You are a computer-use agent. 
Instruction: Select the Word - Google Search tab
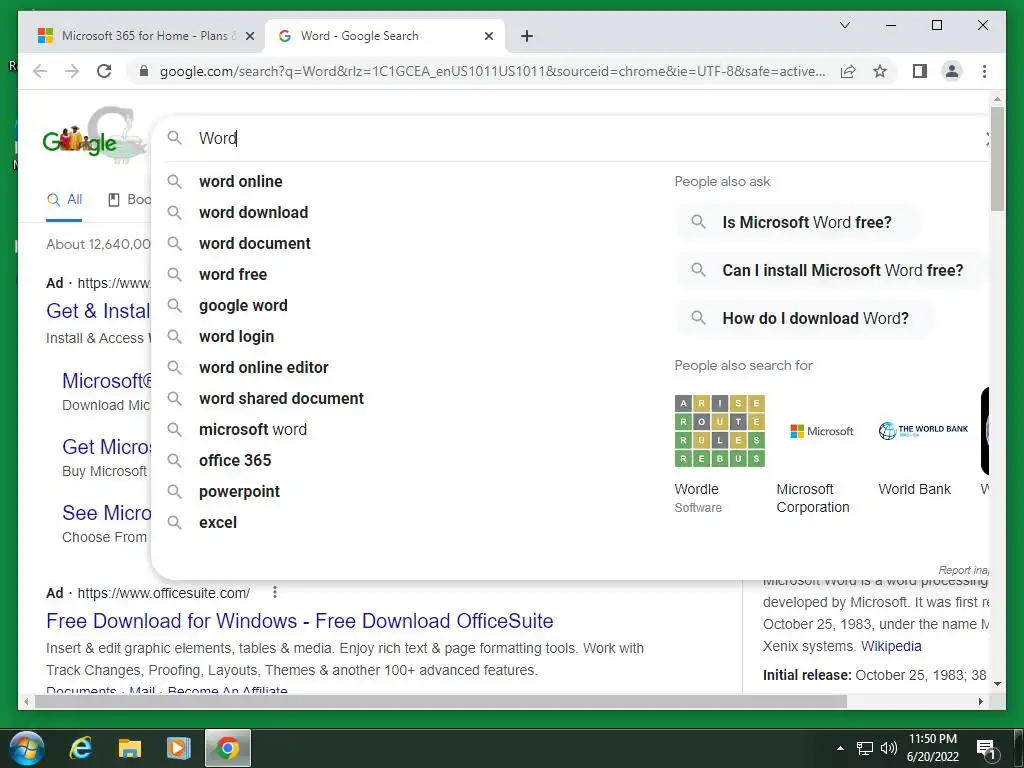(x=385, y=36)
